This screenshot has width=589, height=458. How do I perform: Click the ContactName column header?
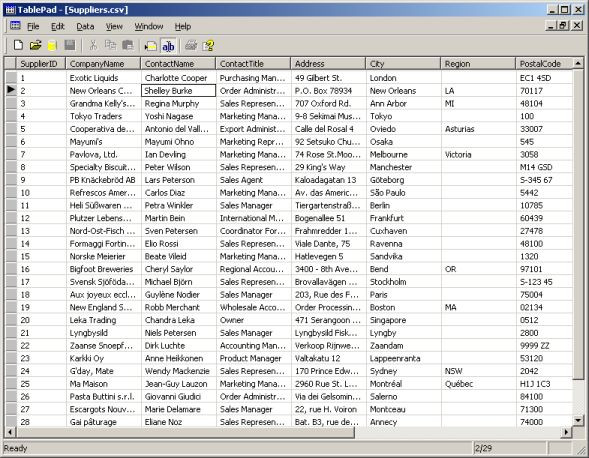178,63
